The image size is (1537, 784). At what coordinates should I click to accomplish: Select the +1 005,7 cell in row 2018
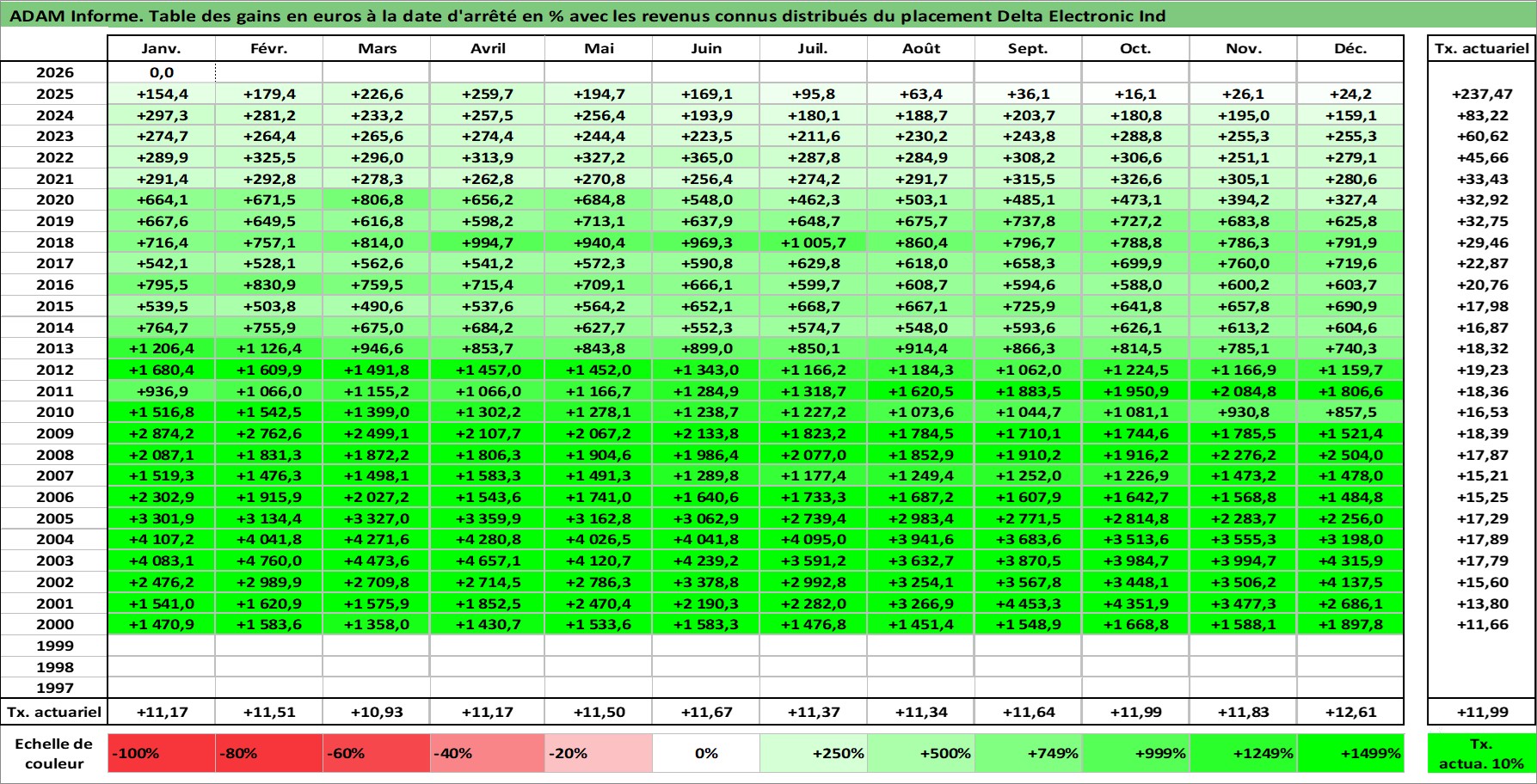tap(814, 242)
